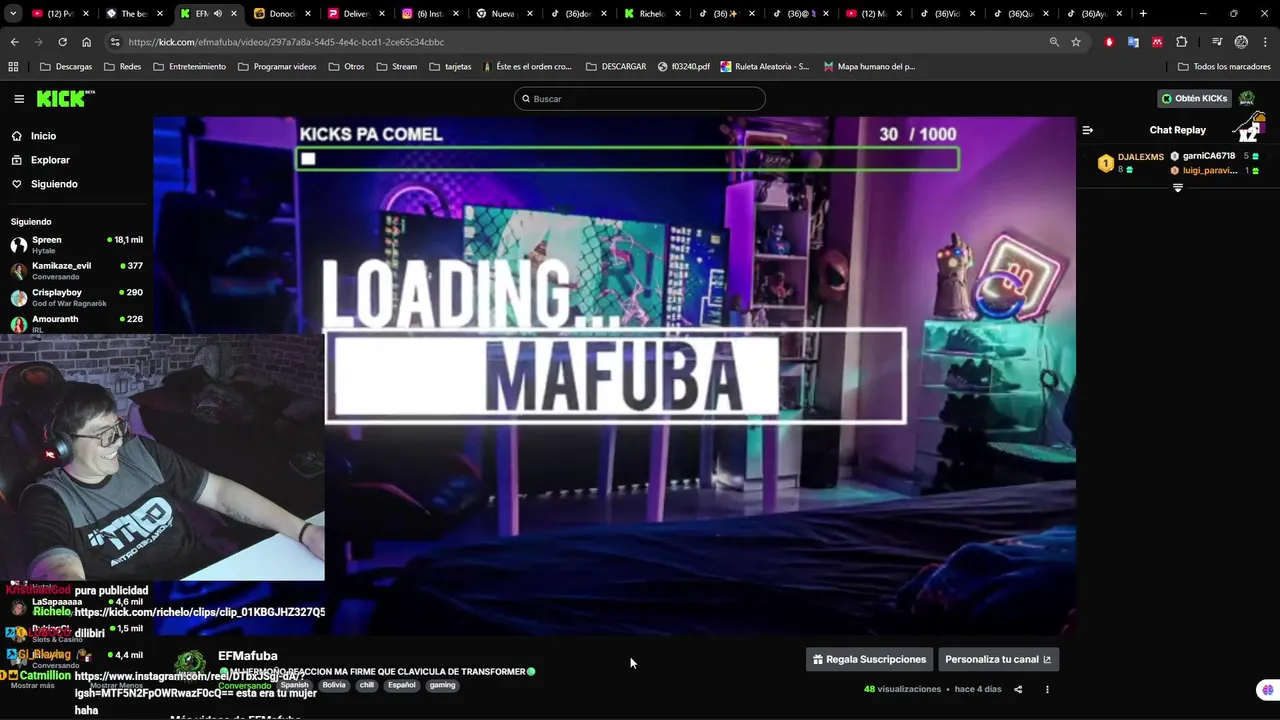Open profile avatar menu in Kick header
Screen dimensions: 1280x720
[x=1247, y=98]
